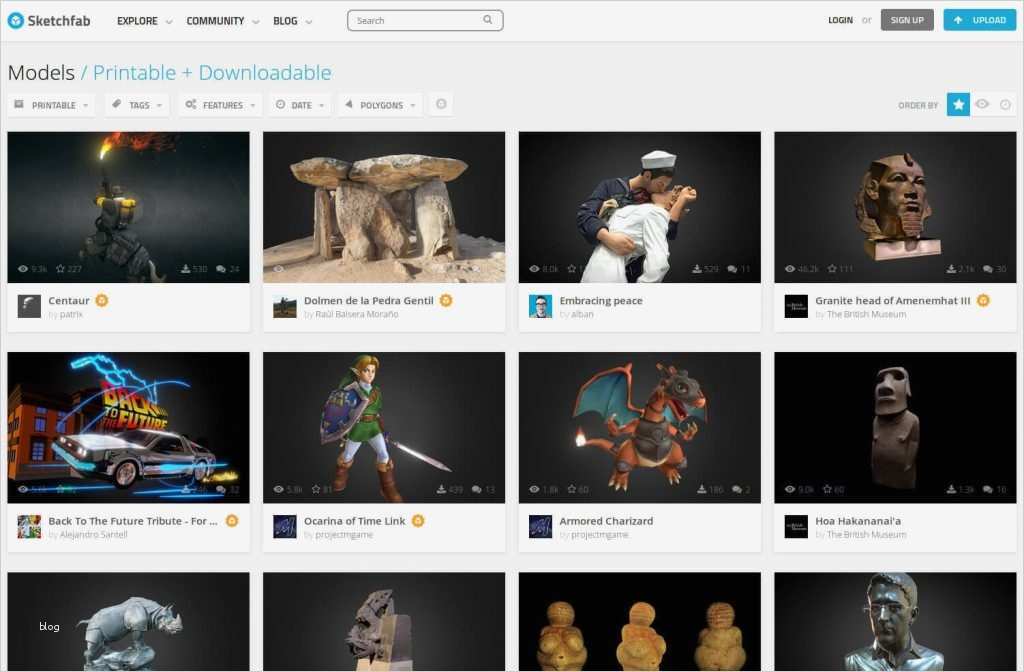1024x672 pixels.
Task: Click the Sketchfab logo icon
Action: 16,20
